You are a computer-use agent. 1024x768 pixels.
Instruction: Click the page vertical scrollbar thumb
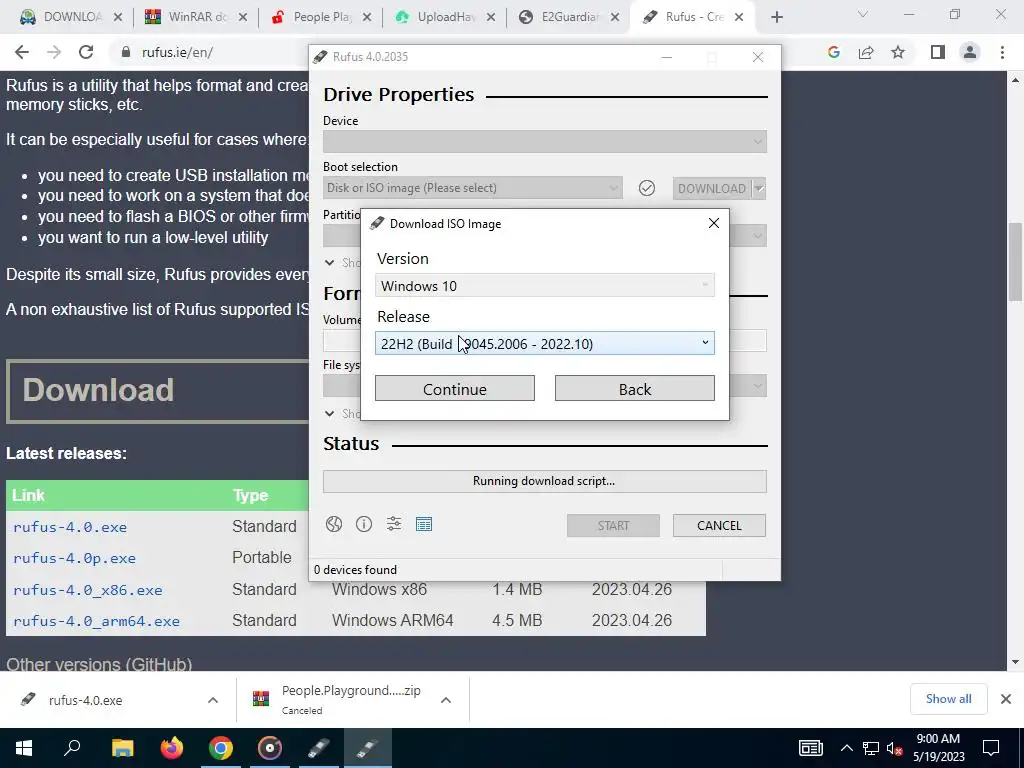(x=1015, y=261)
